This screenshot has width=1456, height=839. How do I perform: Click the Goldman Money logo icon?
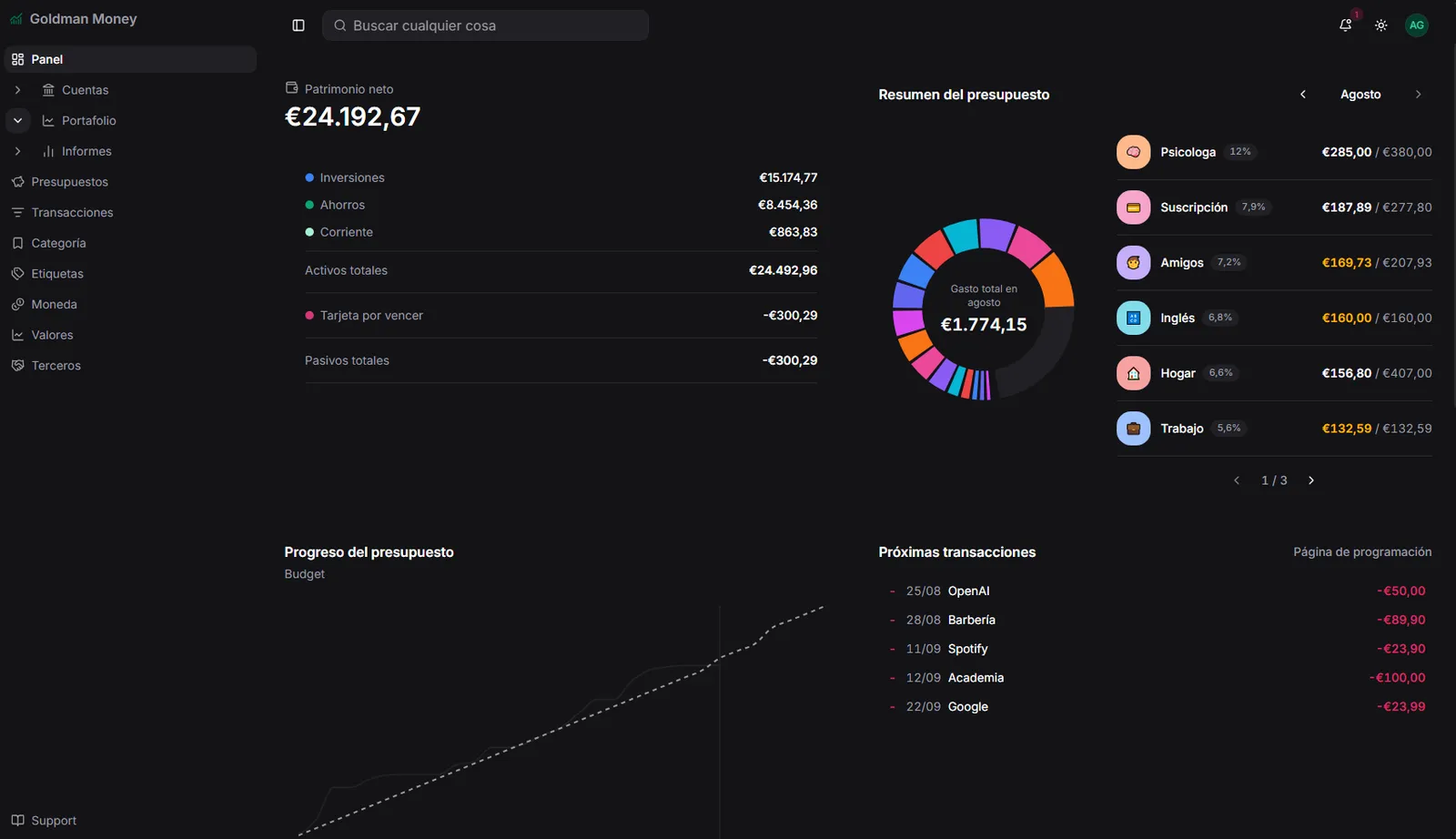pos(16,19)
